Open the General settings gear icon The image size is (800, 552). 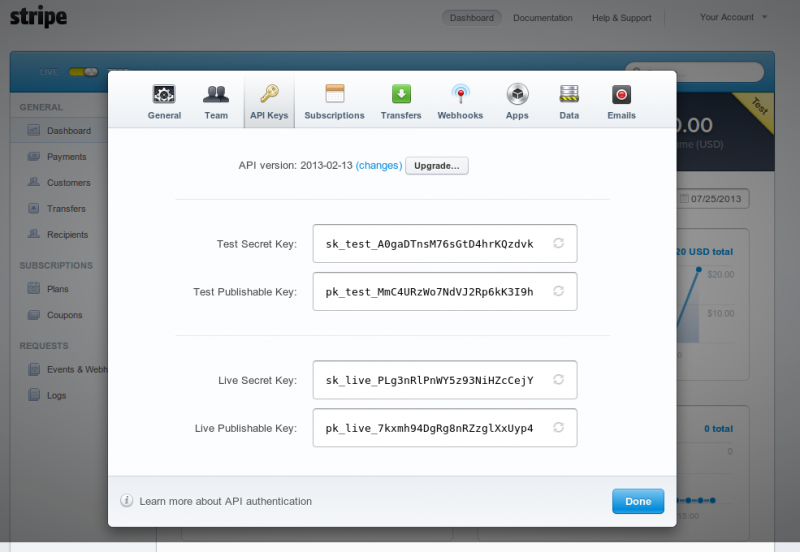164,94
